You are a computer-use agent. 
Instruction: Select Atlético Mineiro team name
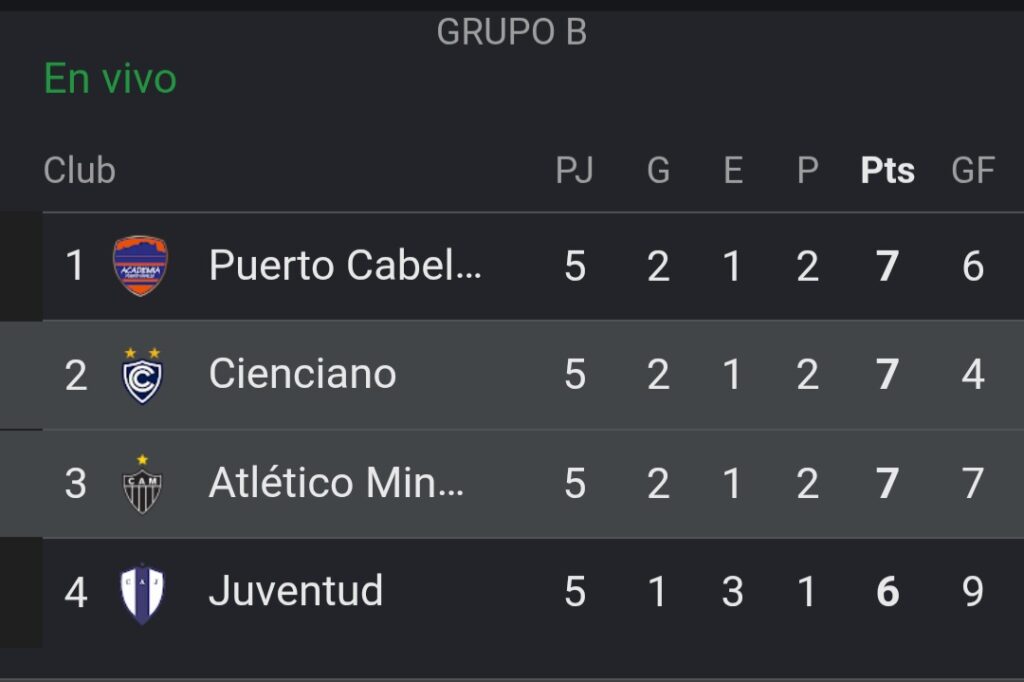336,483
